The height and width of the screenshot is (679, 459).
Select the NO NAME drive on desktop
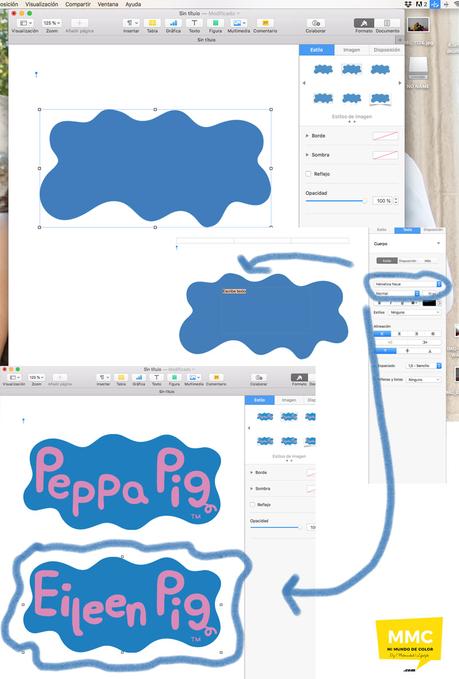coord(418,72)
